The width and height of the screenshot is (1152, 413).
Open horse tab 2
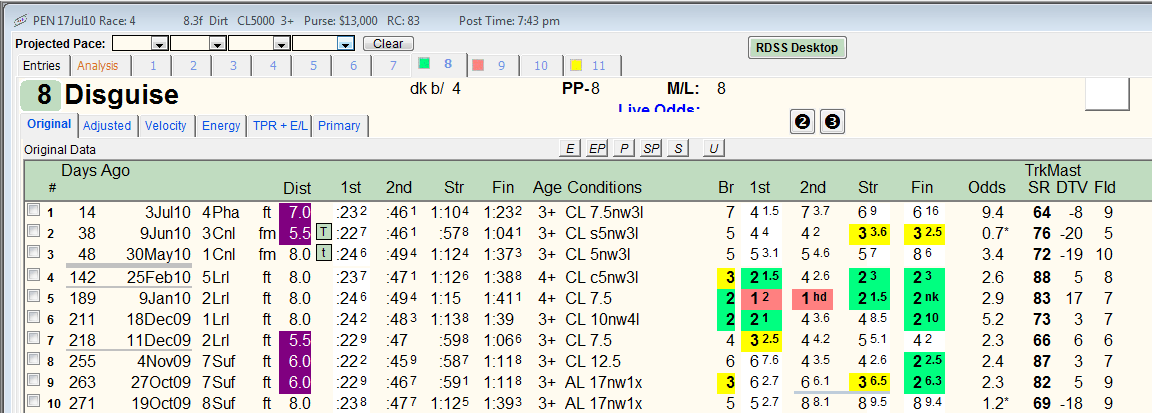(x=193, y=65)
